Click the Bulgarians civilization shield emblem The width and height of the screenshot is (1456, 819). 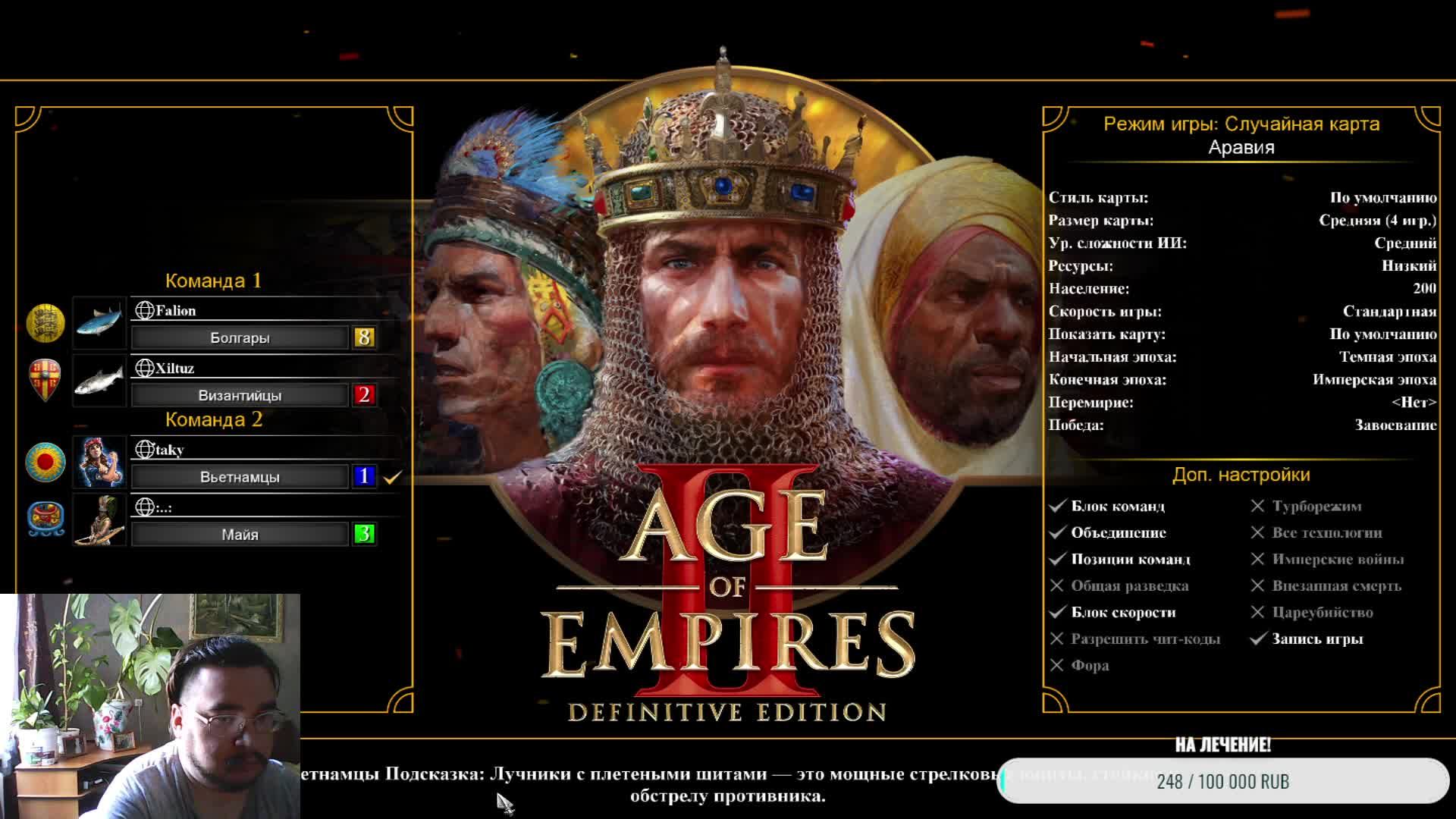pyautogui.click(x=45, y=324)
